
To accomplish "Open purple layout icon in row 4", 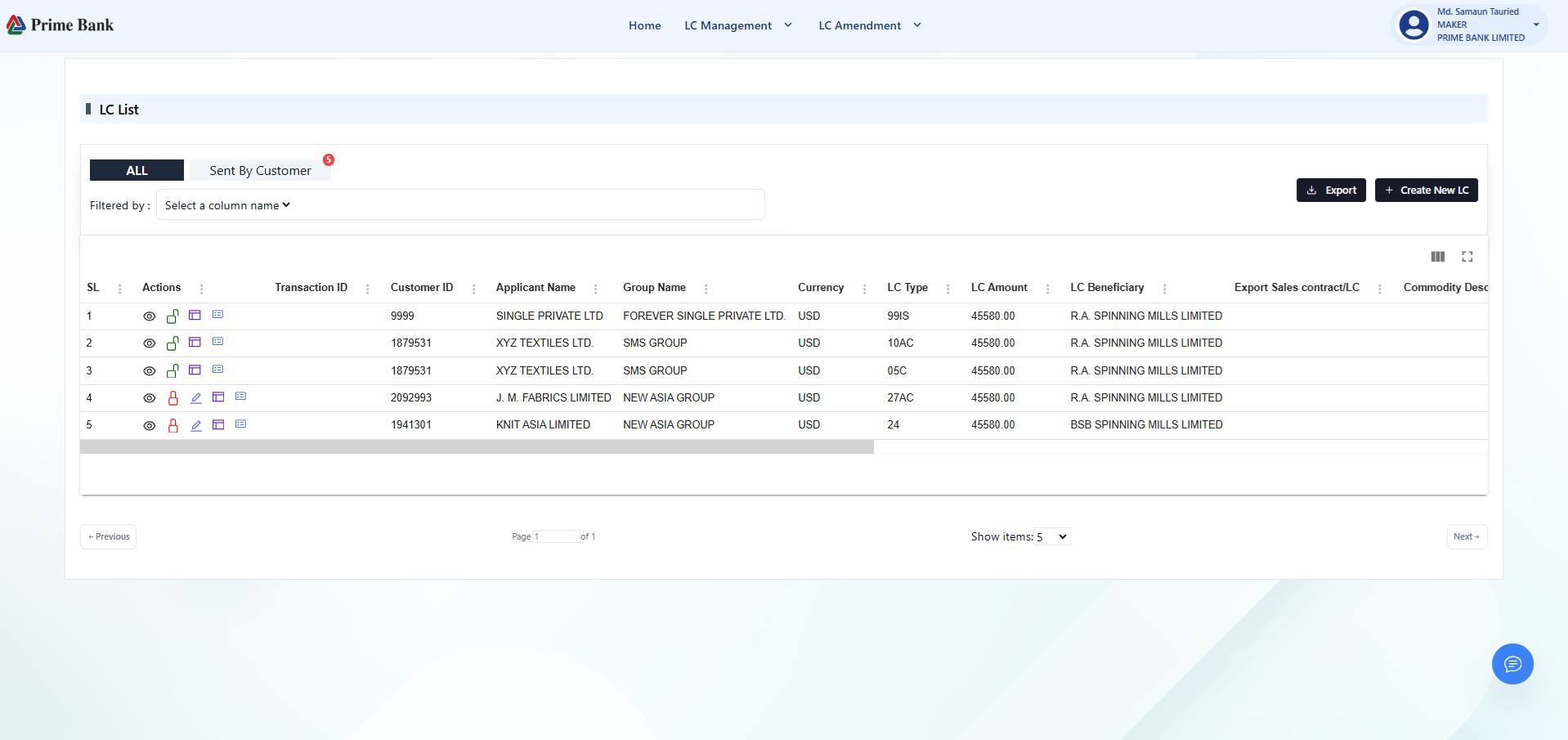I will 218,397.
